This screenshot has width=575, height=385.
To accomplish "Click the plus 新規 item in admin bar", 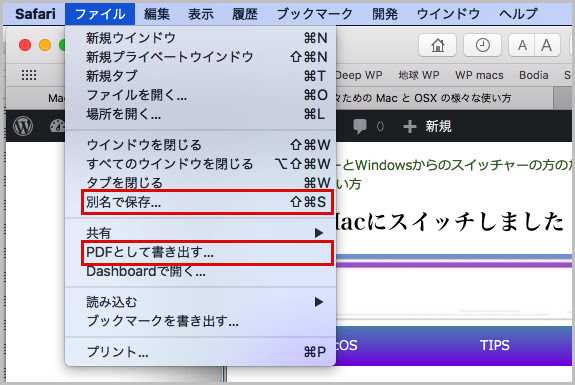I will pyautogui.click(x=427, y=126).
